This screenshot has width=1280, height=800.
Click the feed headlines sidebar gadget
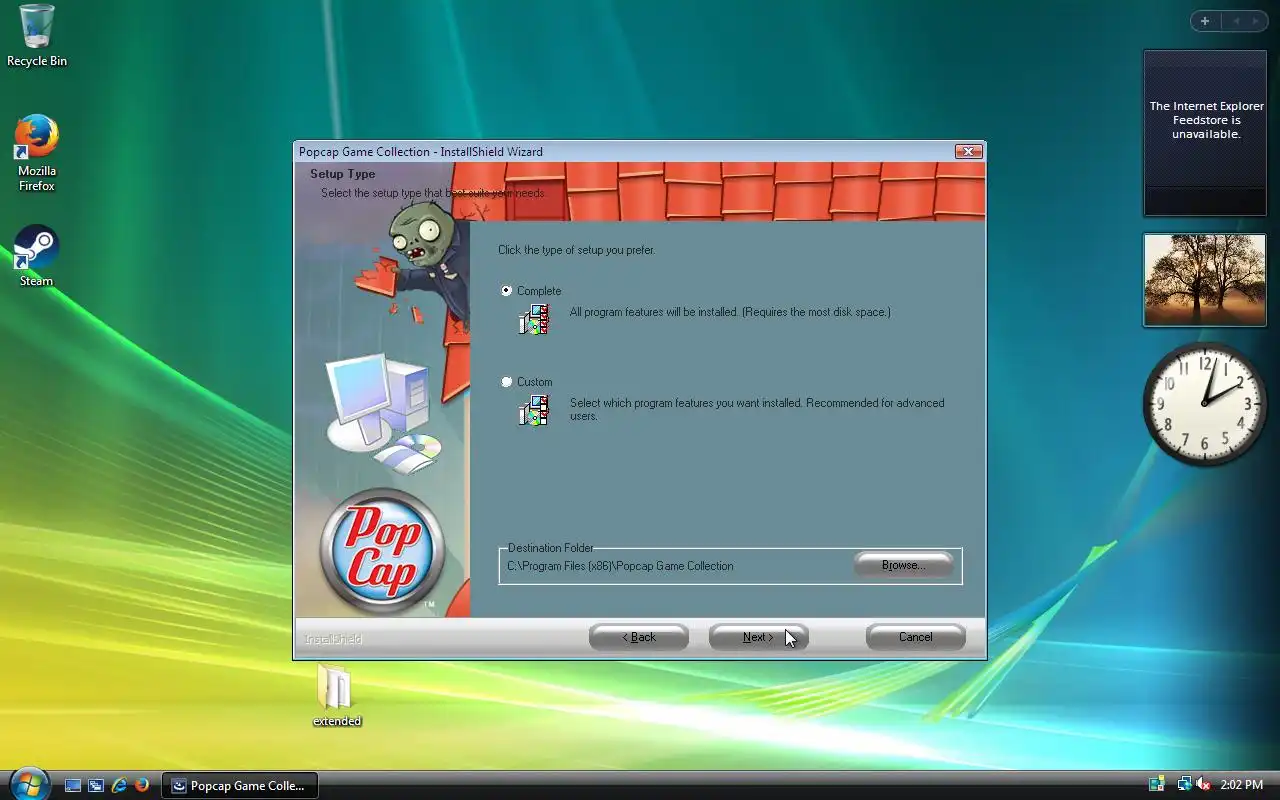[1205, 133]
